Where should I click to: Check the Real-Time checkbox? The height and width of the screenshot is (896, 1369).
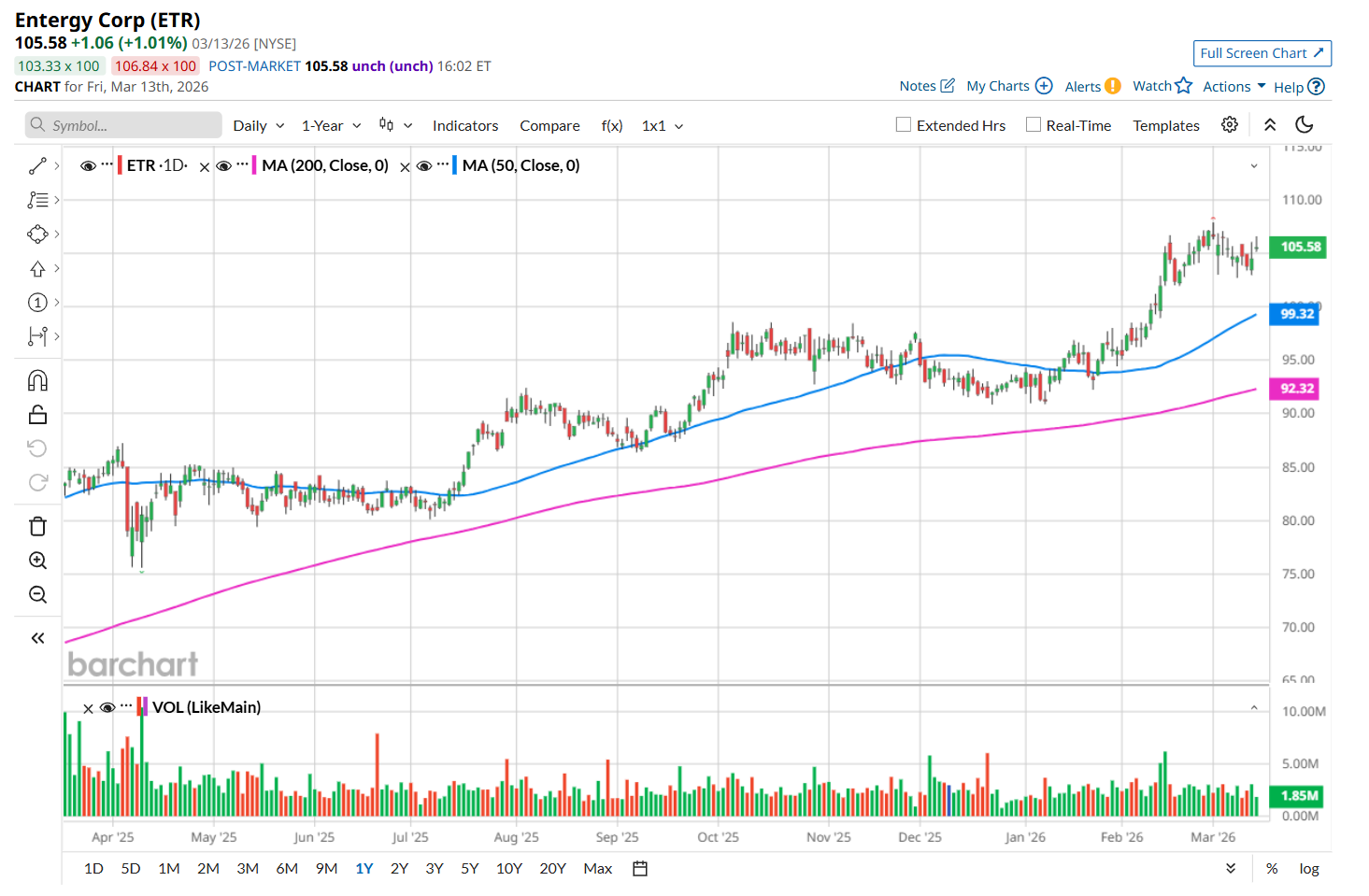pos(1034,125)
